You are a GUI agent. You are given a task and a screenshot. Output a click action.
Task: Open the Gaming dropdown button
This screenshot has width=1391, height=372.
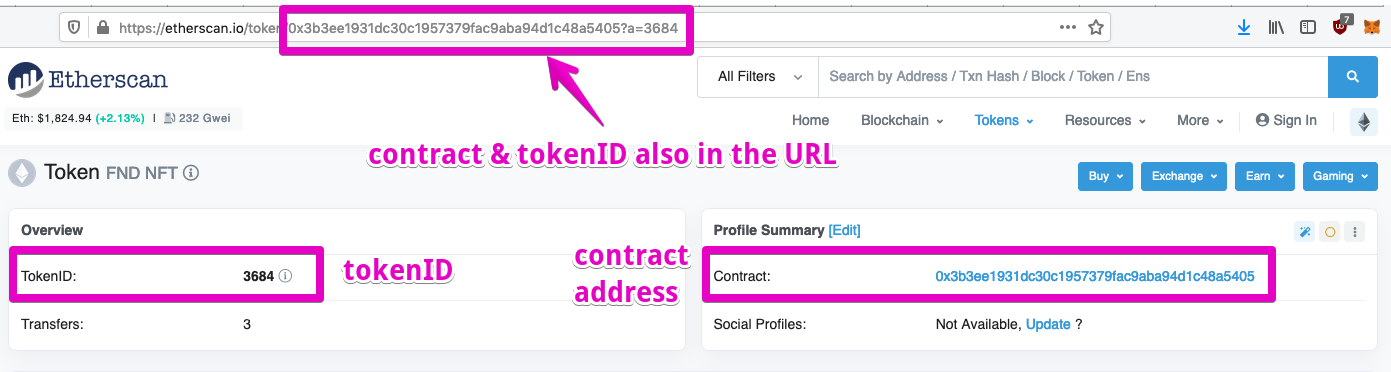(1340, 176)
